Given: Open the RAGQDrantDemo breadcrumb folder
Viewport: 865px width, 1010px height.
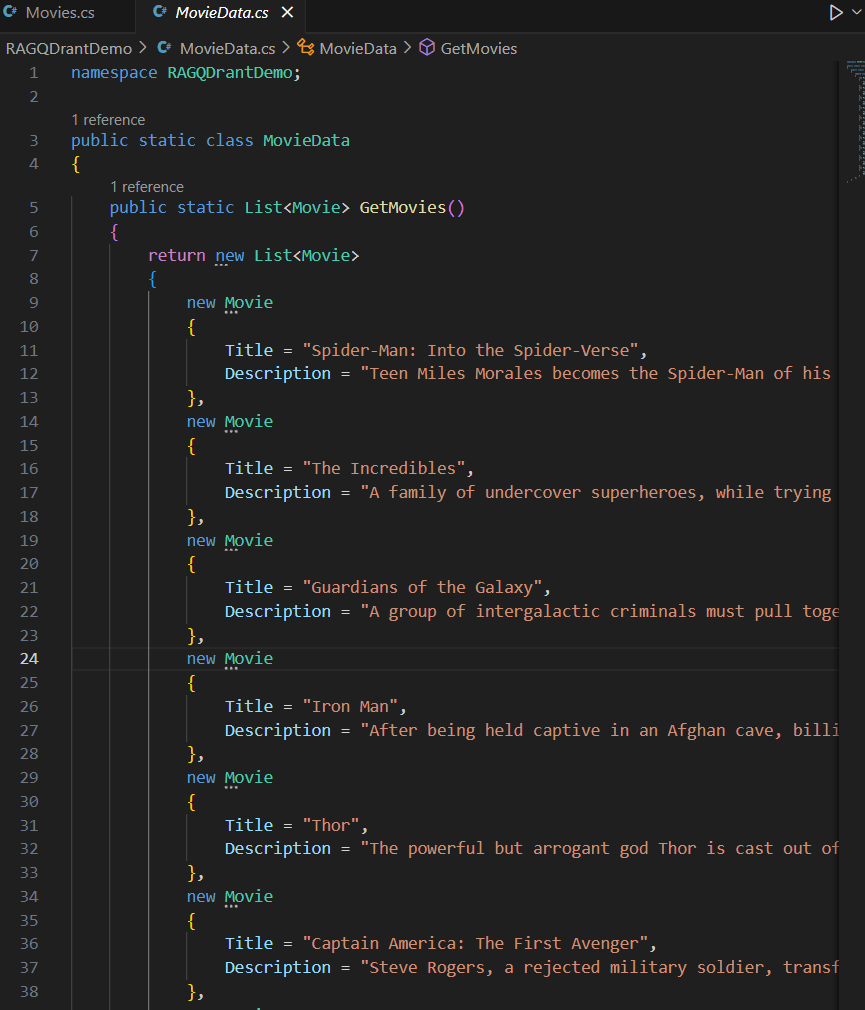Looking at the screenshot, I should (x=68, y=48).
